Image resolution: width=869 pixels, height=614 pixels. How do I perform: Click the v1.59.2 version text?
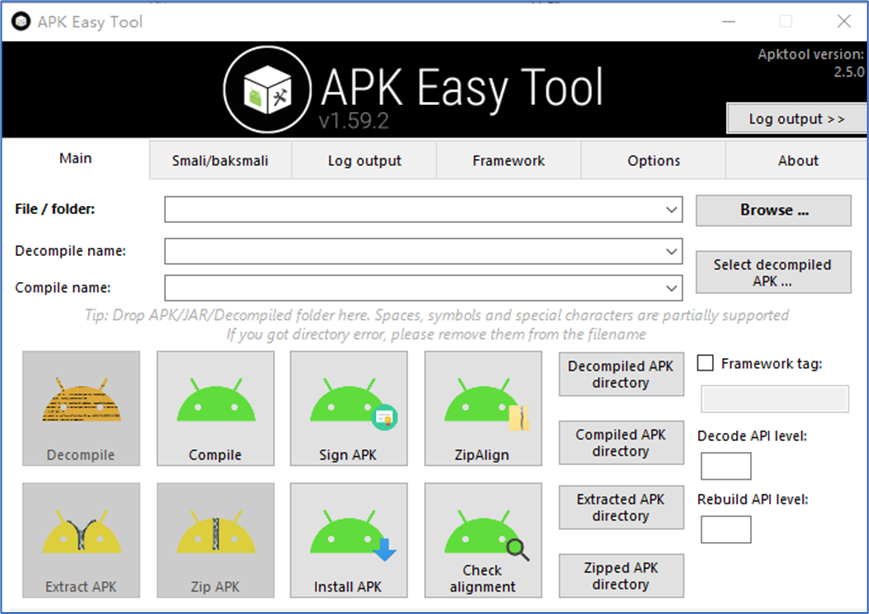[x=354, y=121]
